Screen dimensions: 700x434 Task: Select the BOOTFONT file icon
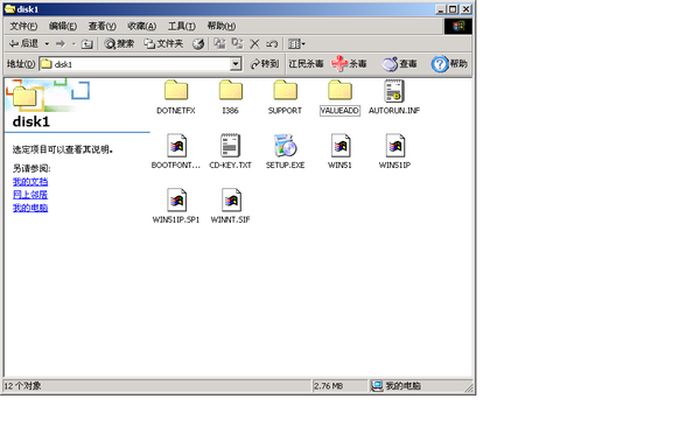tap(176, 146)
